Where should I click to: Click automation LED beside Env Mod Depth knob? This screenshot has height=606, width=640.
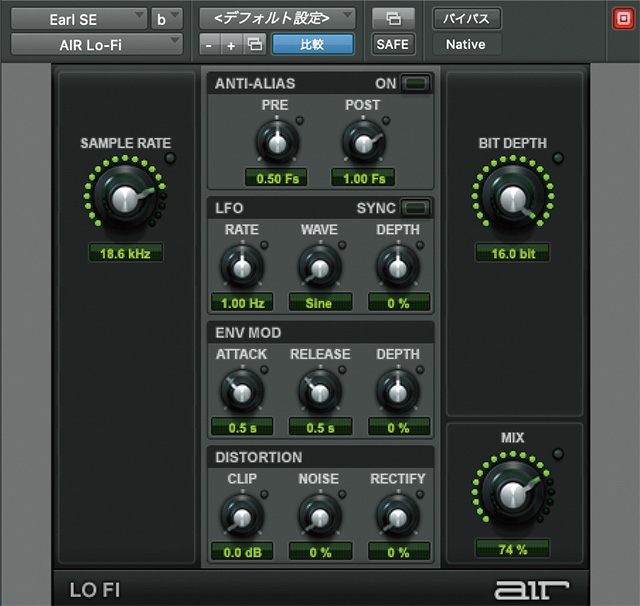pyautogui.click(x=420, y=370)
